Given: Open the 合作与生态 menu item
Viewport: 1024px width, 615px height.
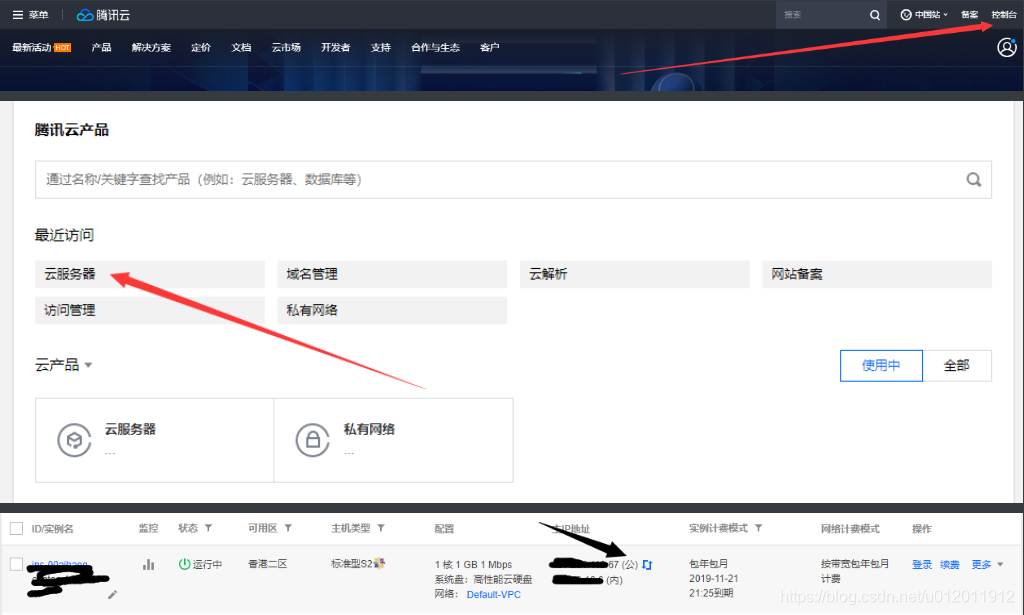Looking at the screenshot, I should pos(436,48).
